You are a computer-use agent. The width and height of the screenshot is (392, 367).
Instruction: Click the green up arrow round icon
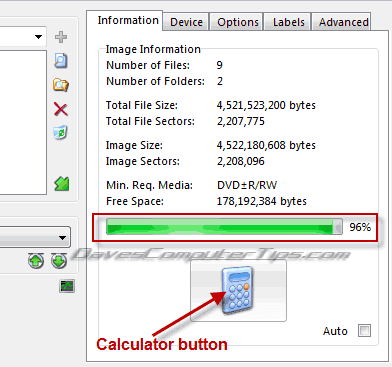tap(36, 261)
